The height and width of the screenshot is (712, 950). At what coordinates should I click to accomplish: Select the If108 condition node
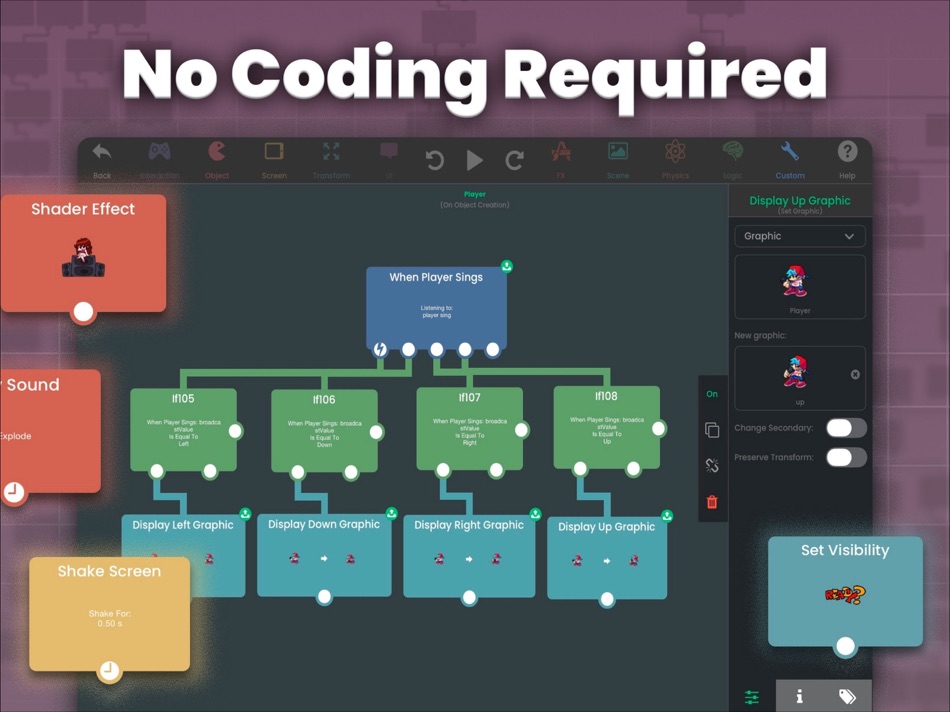pos(606,427)
